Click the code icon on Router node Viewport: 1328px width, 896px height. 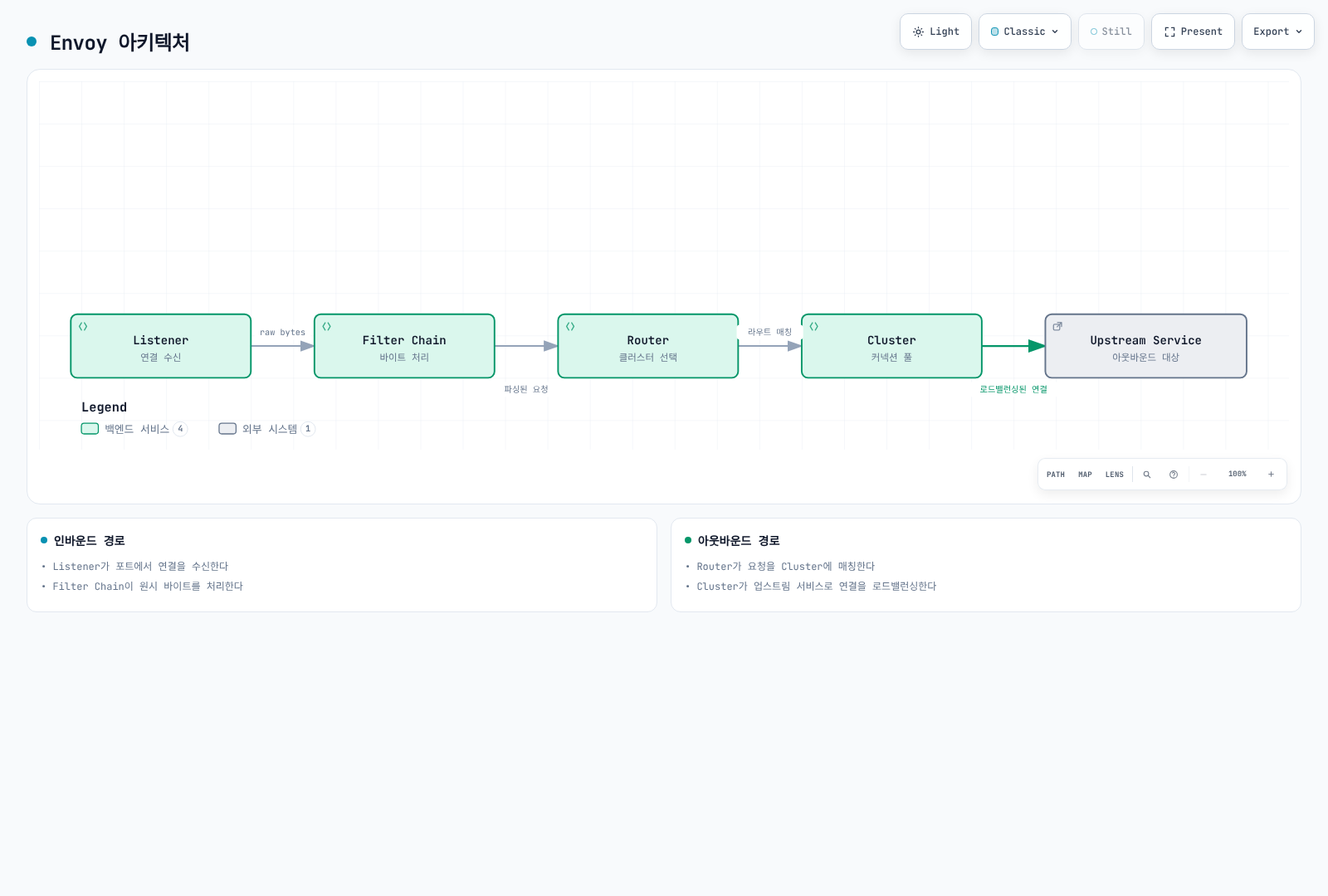pos(570,327)
